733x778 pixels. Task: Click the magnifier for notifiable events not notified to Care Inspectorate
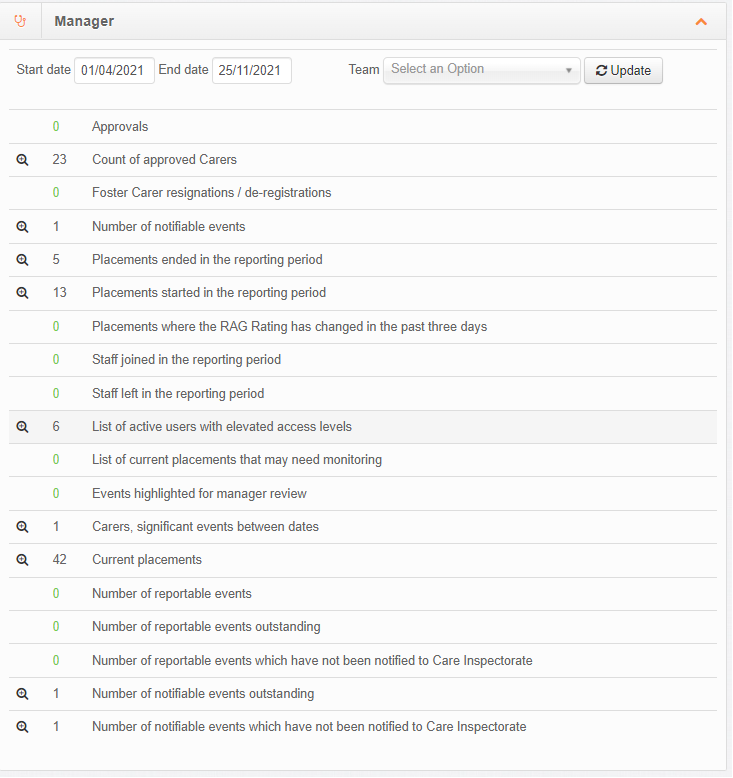click(22, 727)
